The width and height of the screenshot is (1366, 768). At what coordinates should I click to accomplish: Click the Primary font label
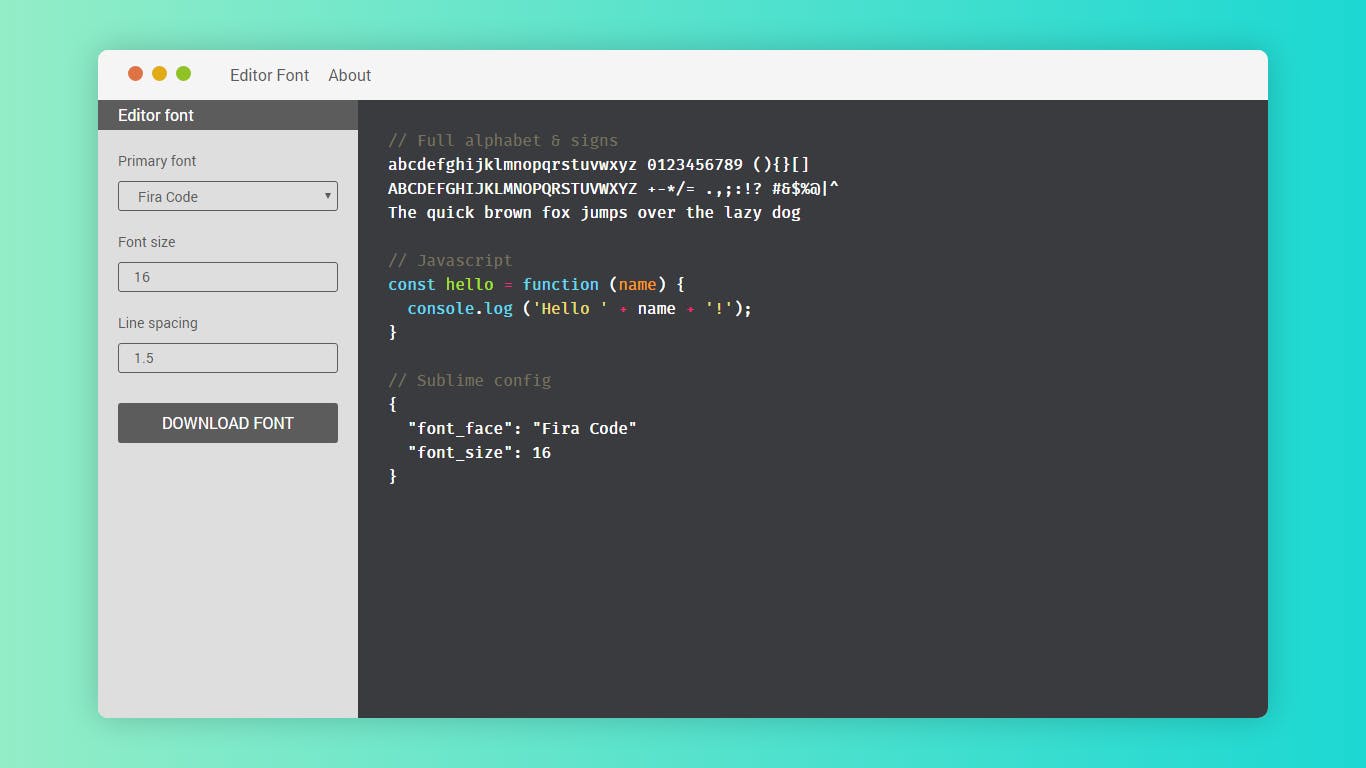(x=157, y=161)
